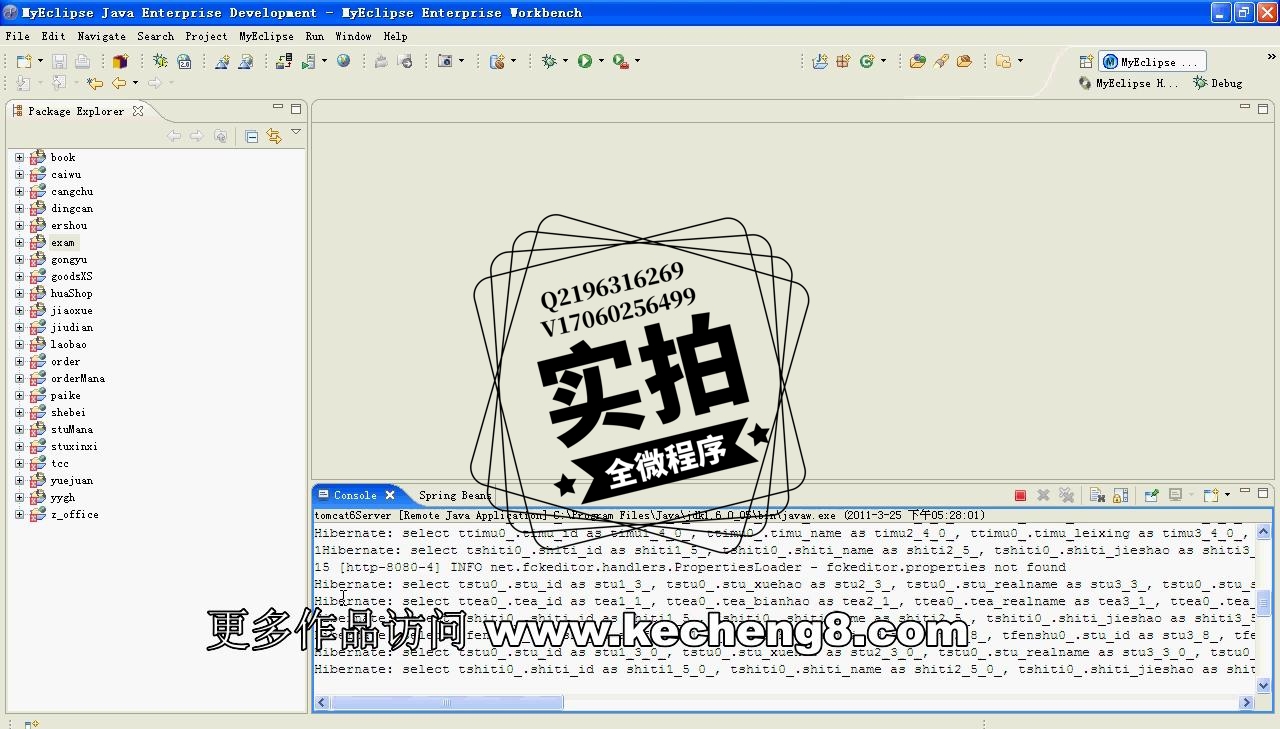Click the Pin Console icon
Viewport: 1280px width, 729px height.
tap(1151, 495)
